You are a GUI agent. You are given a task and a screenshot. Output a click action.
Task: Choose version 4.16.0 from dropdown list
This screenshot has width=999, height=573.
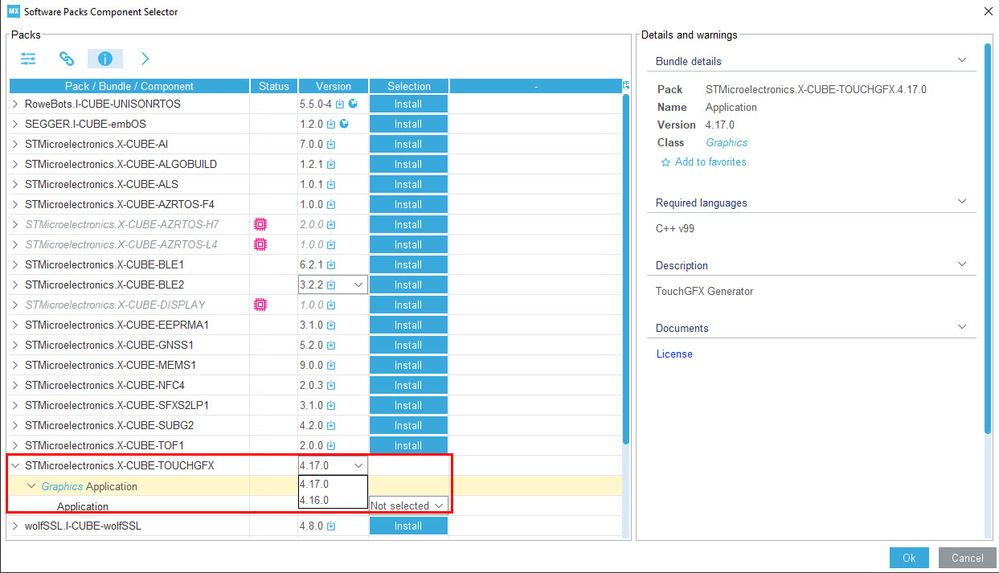(x=333, y=500)
